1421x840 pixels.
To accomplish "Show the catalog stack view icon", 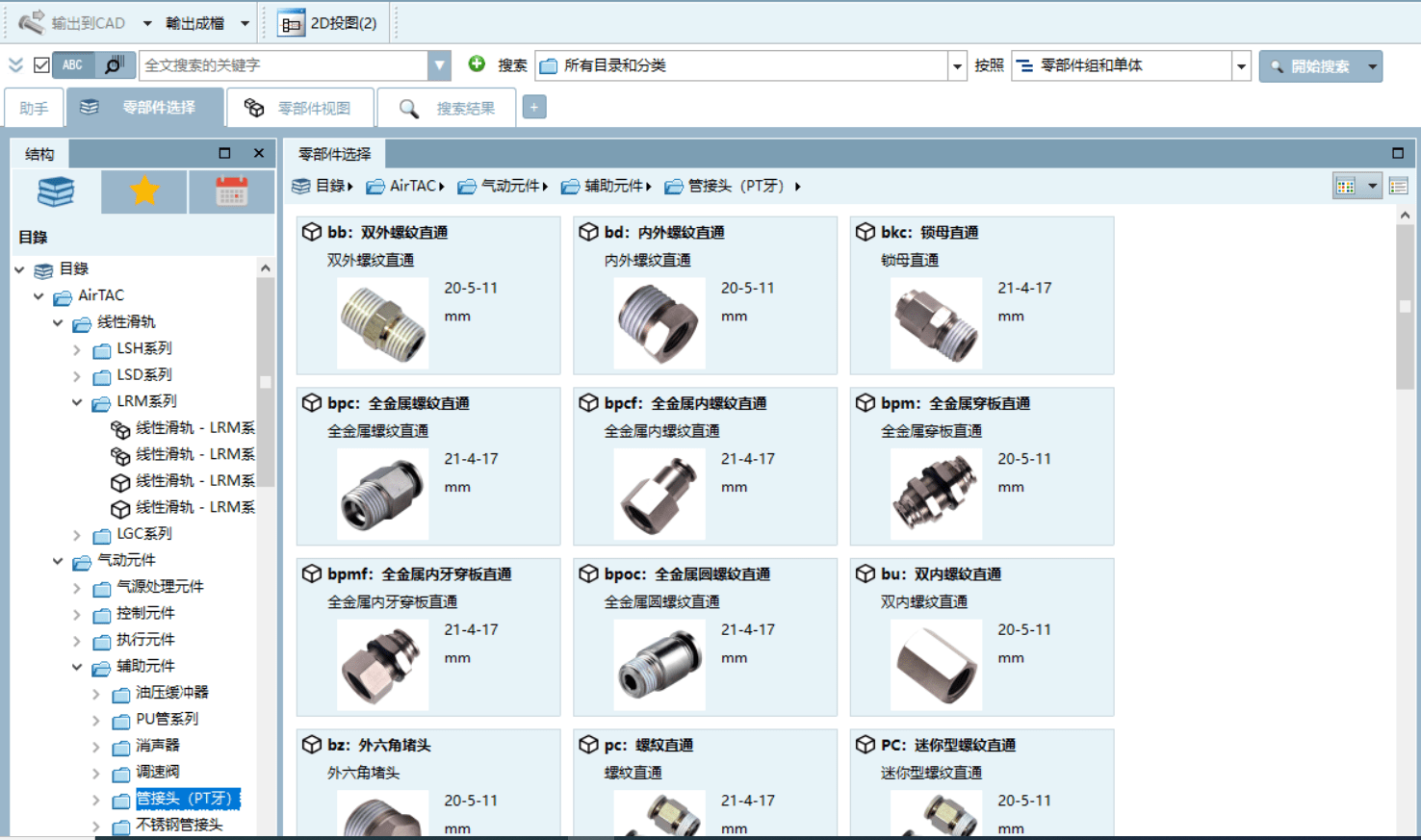I will coord(56,191).
